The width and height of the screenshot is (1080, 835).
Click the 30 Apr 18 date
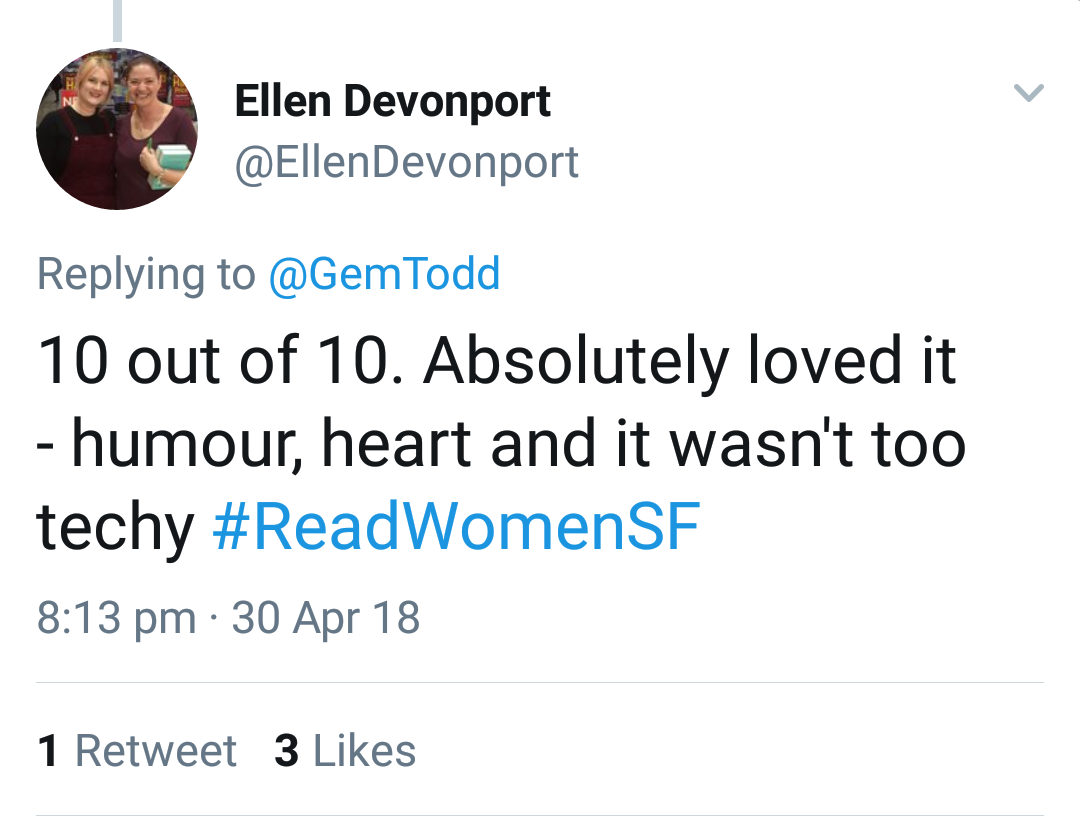[326, 617]
